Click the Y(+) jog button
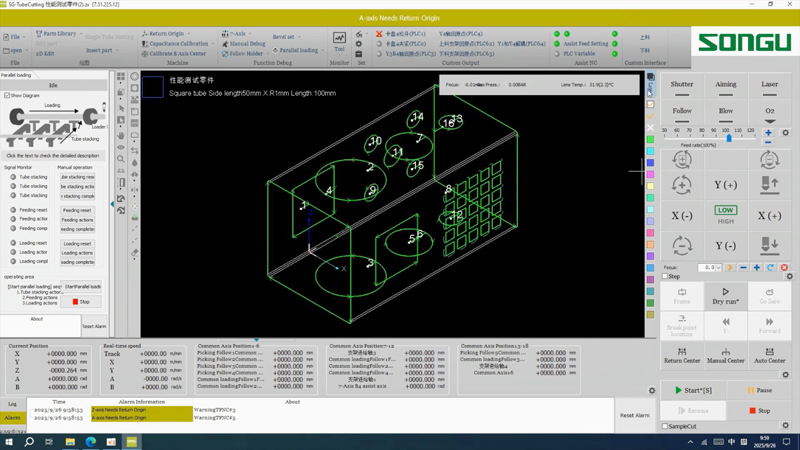Screen dimensions: 800x450 [x=725, y=185]
